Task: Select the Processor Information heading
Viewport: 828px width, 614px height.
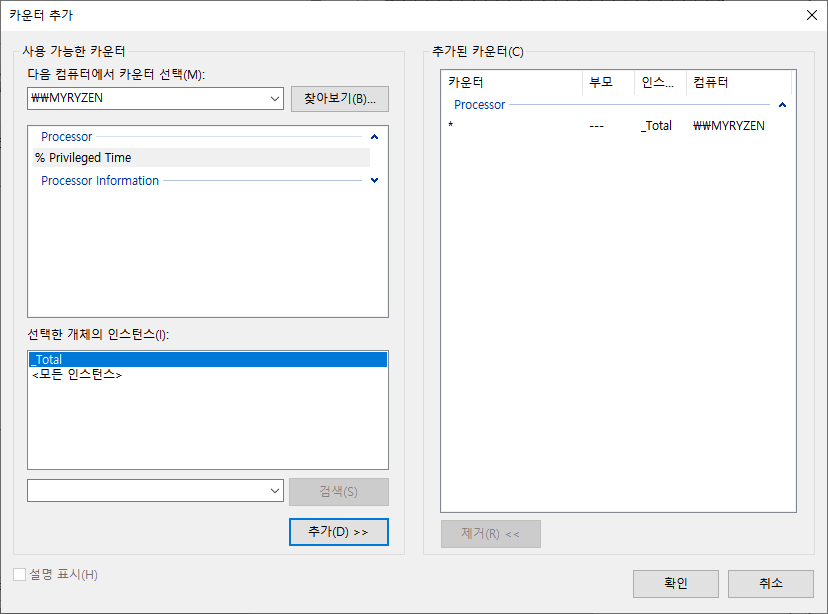Action: point(100,181)
